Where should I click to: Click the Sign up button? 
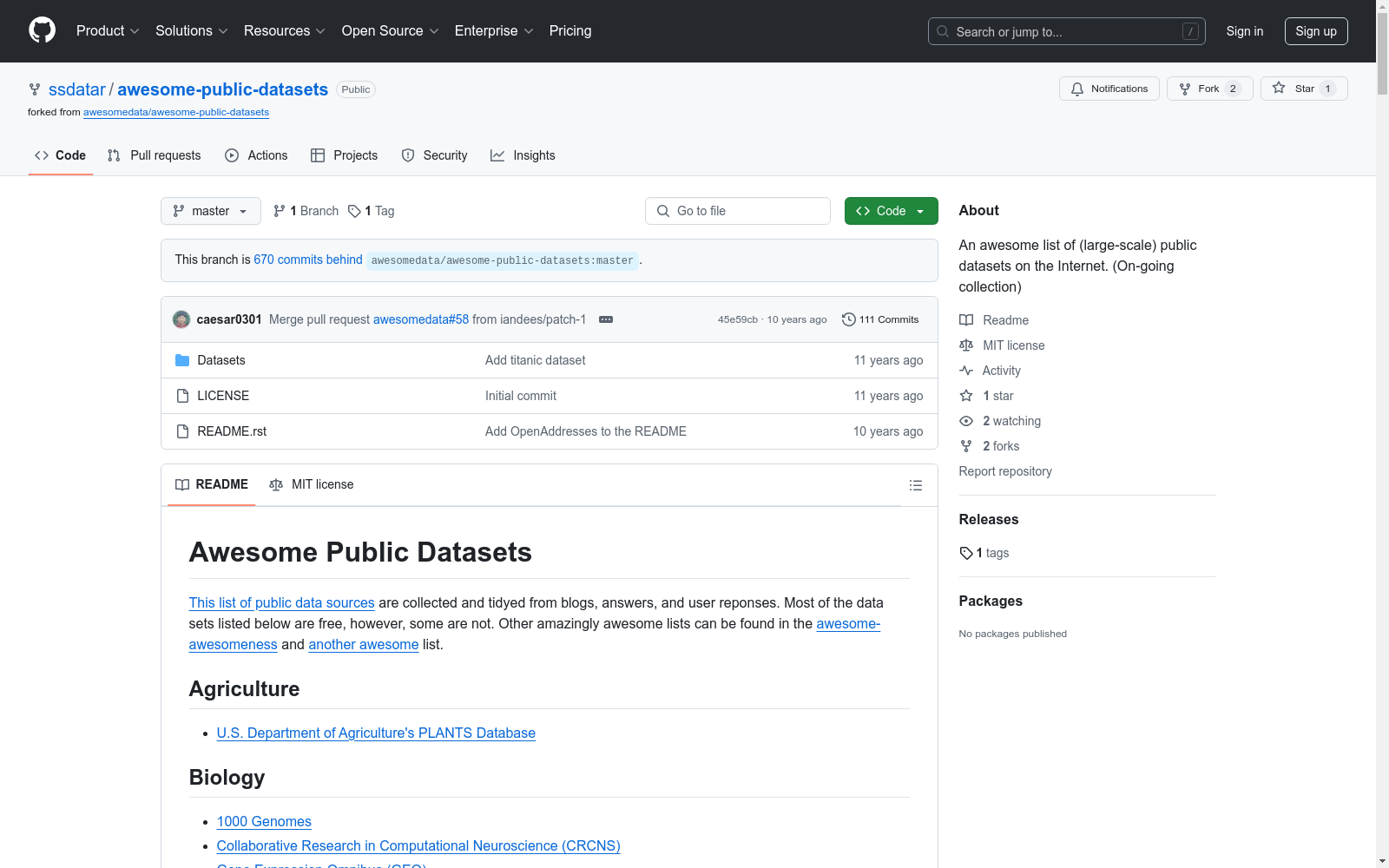coord(1316,31)
